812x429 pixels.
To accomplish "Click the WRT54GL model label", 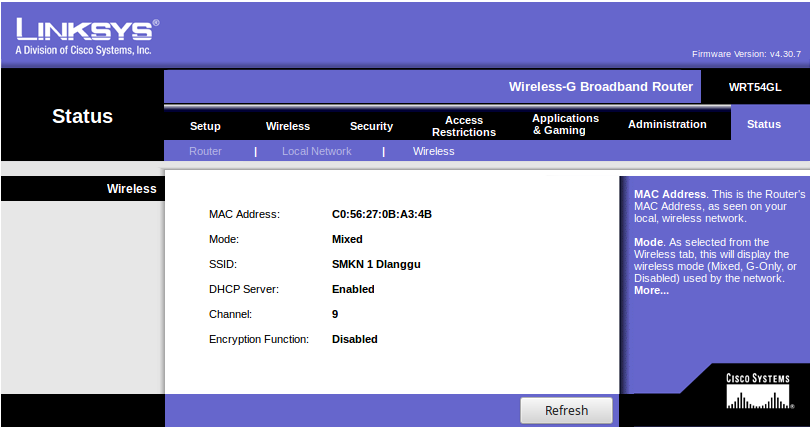I will [755, 87].
